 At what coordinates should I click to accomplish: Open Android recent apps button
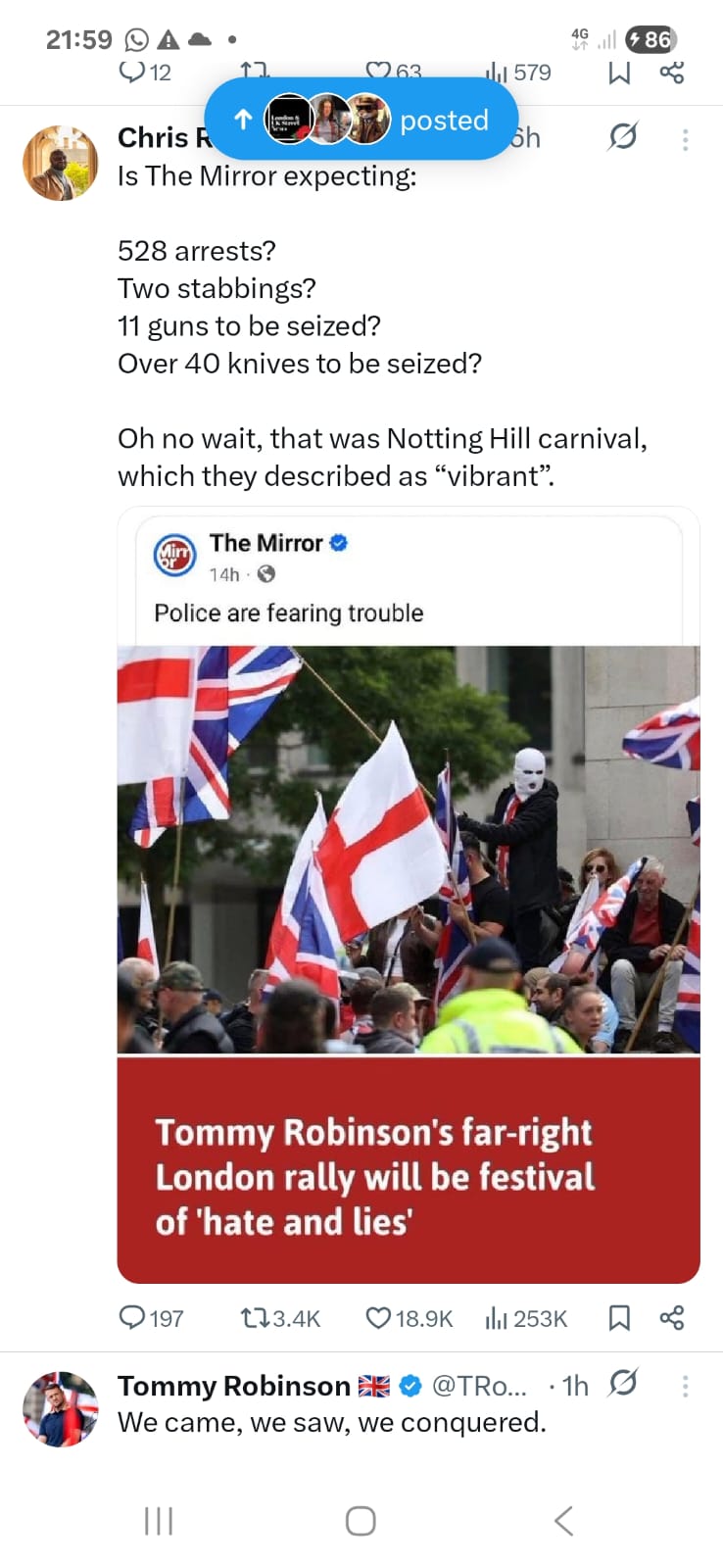click(x=159, y=1521)
